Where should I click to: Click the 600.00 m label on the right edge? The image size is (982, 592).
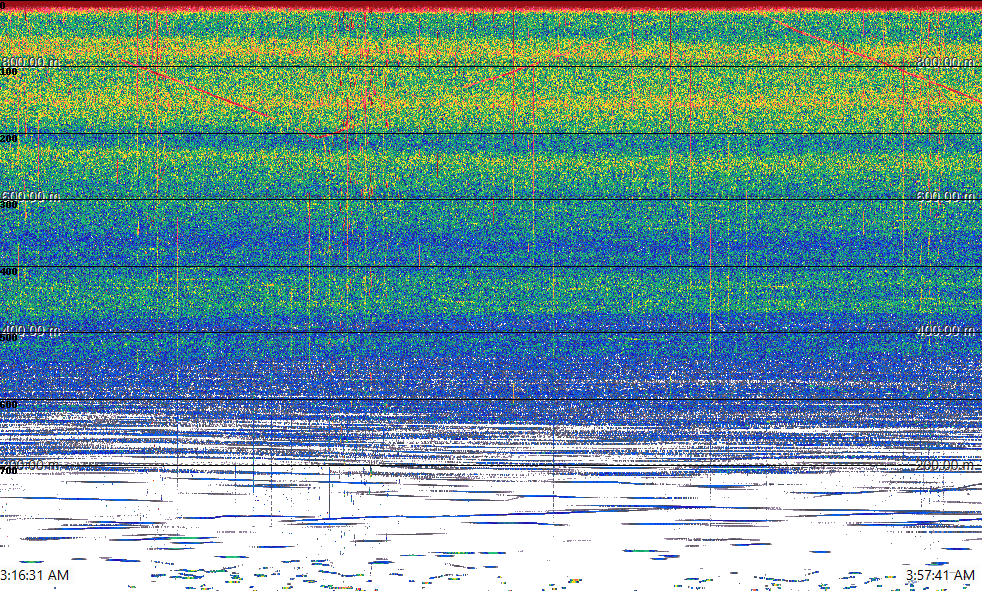946,195
